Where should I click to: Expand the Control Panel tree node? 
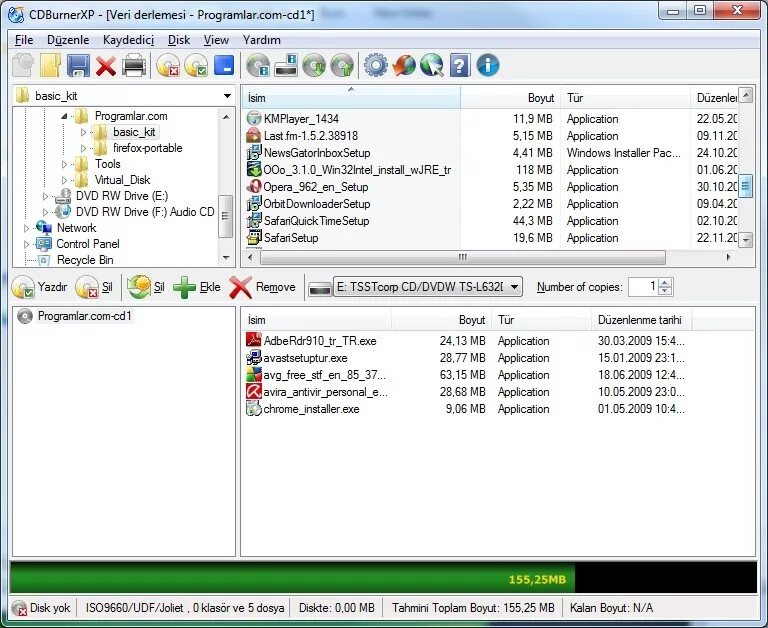[x=26, y=244]
